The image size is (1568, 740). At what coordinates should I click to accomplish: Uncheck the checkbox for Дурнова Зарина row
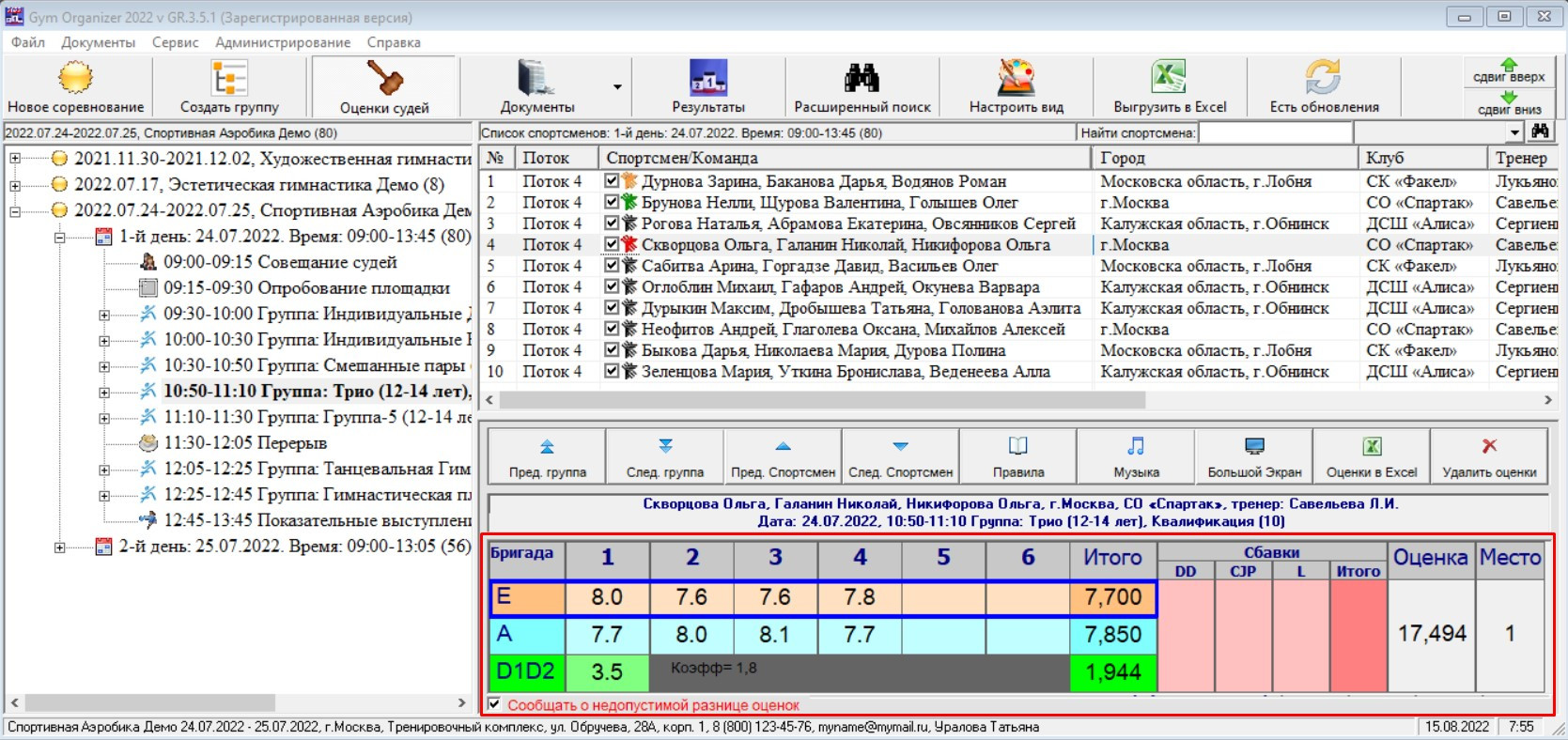click(613, 181)
